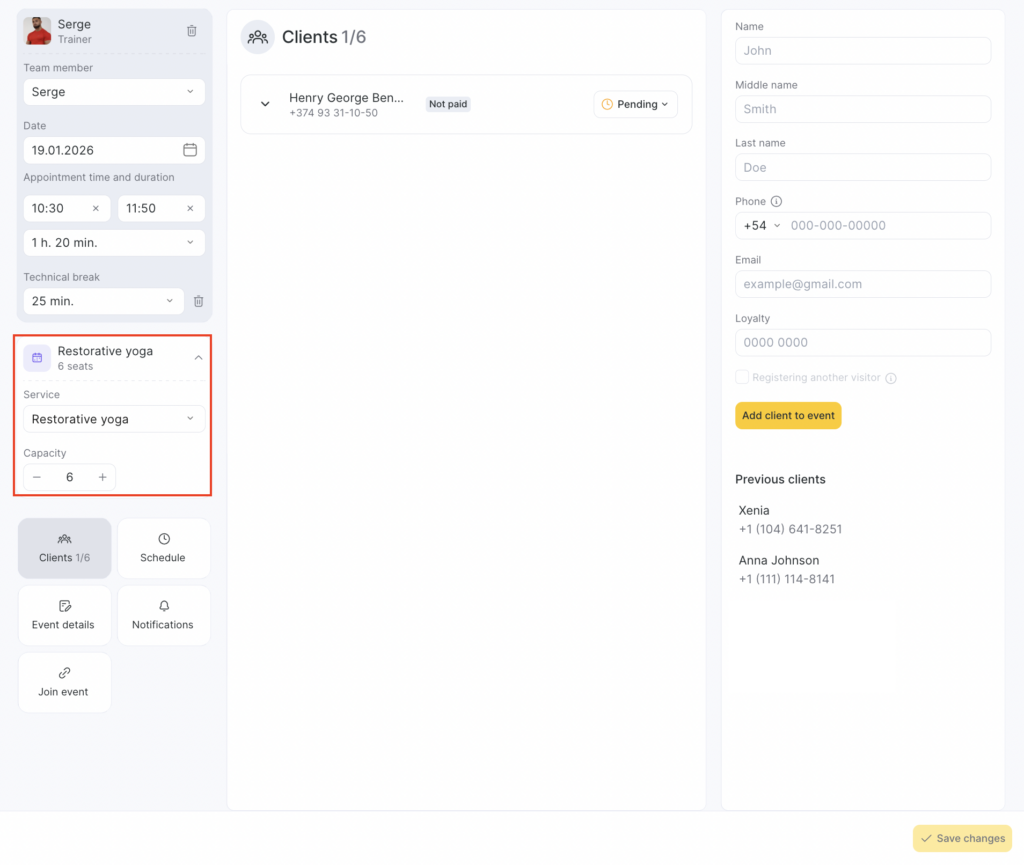Viewport: 1024px width, 865px height.
Task: Increase capacity with plus button
Action: (x=102, y=477)
